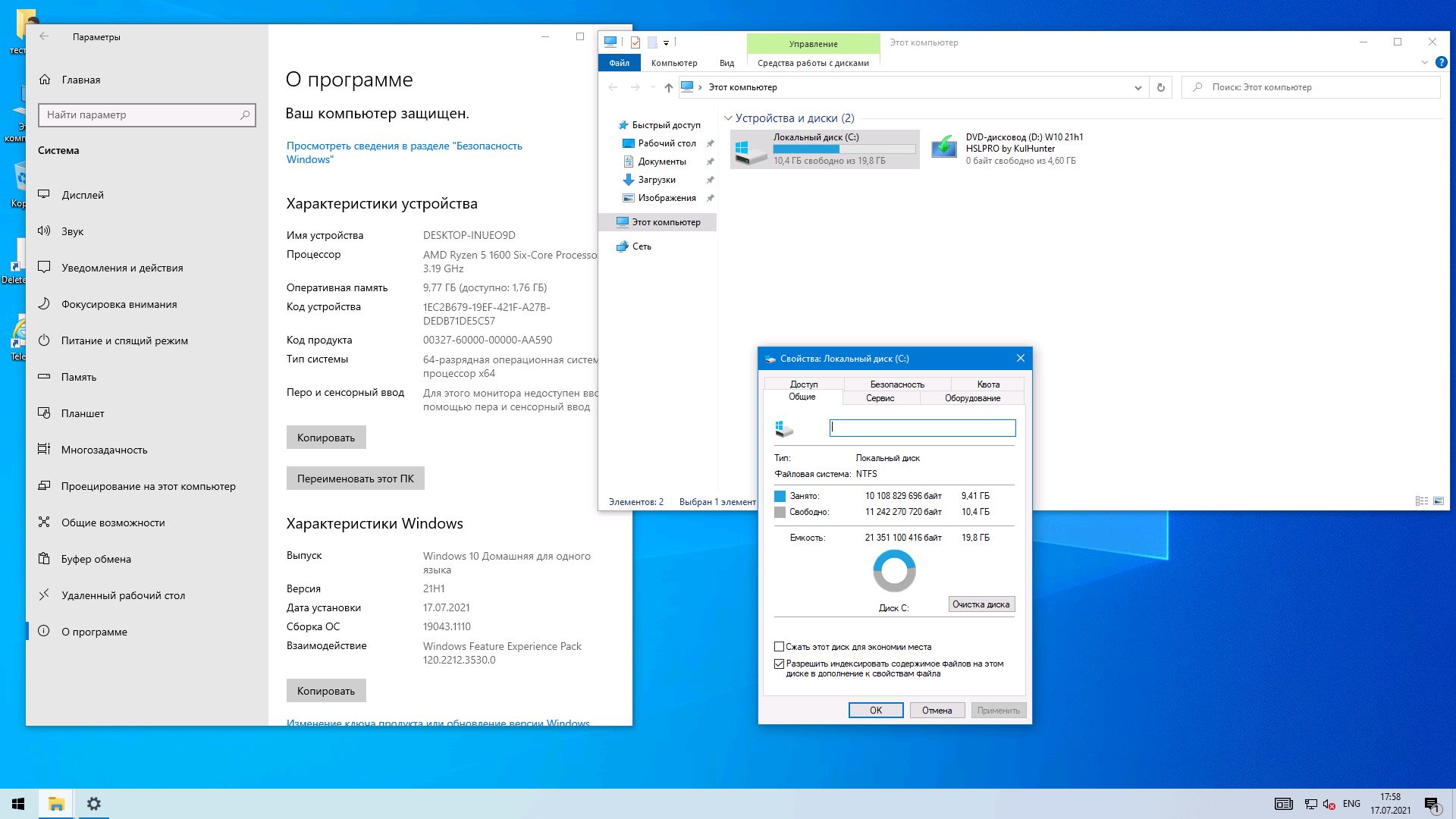The height and width of the screenshot is (819, 1456).
Task: Collapse the Devices and drives group
Action: click(x=728, y=118)
